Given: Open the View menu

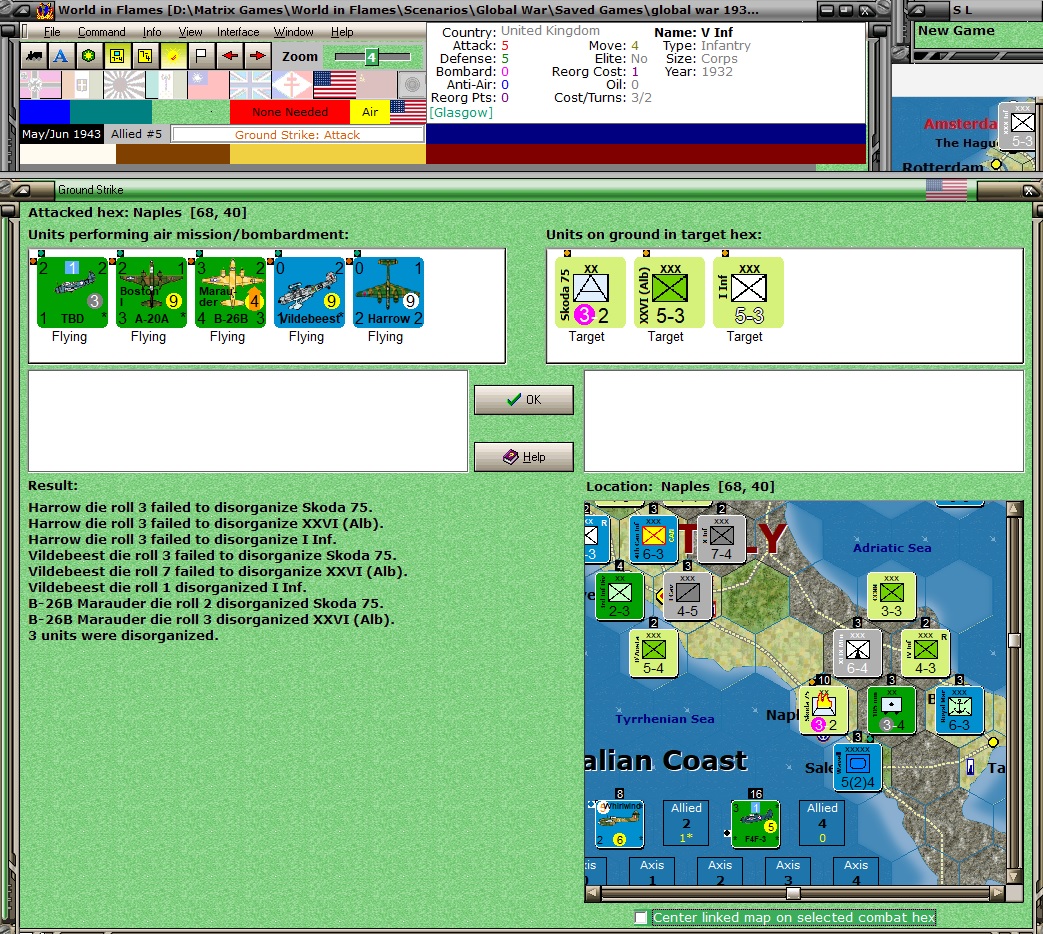Looking at the screenshot, I should click(x=190, y=32).
